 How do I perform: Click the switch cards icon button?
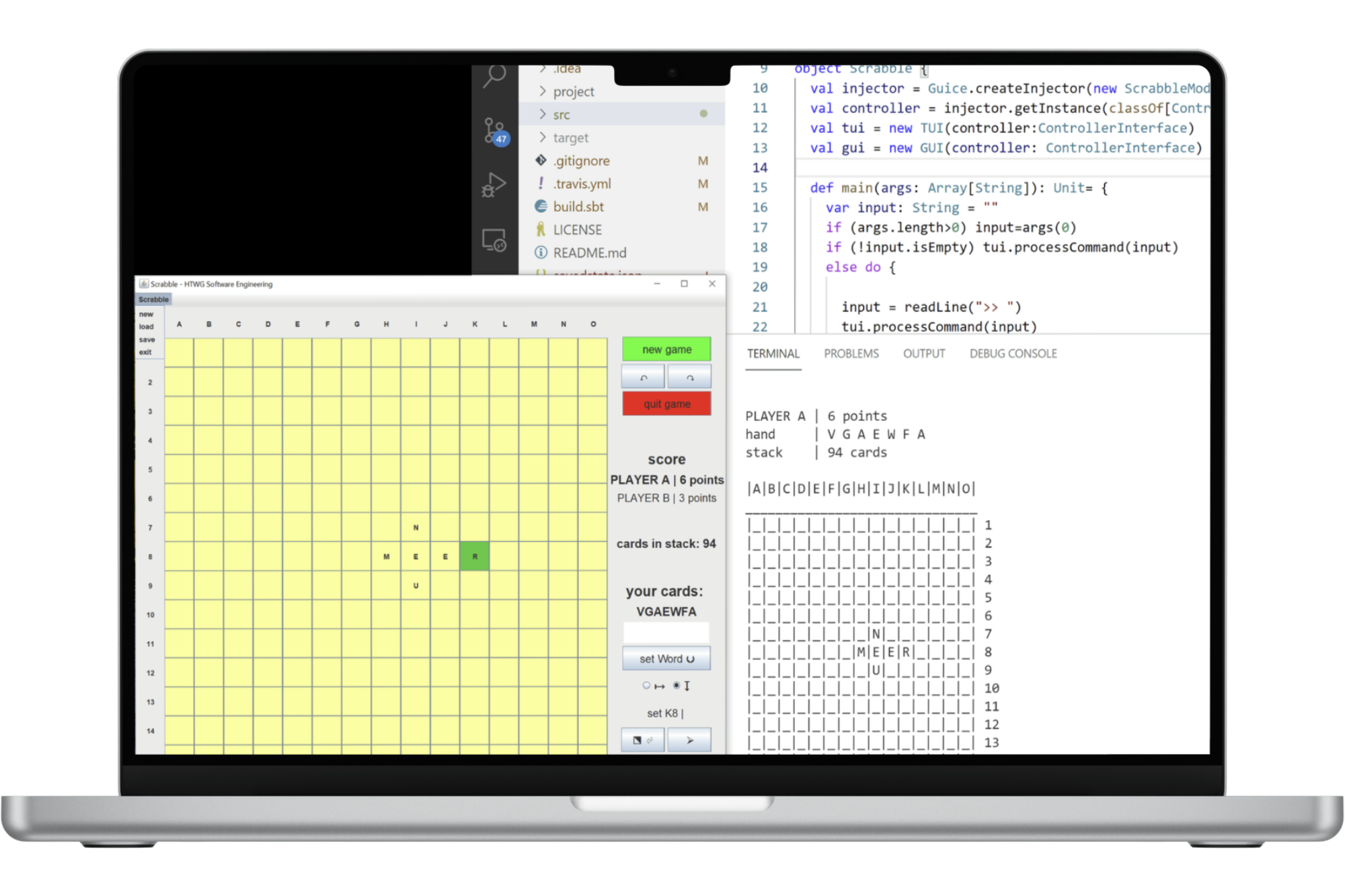[x=643, y=740]
